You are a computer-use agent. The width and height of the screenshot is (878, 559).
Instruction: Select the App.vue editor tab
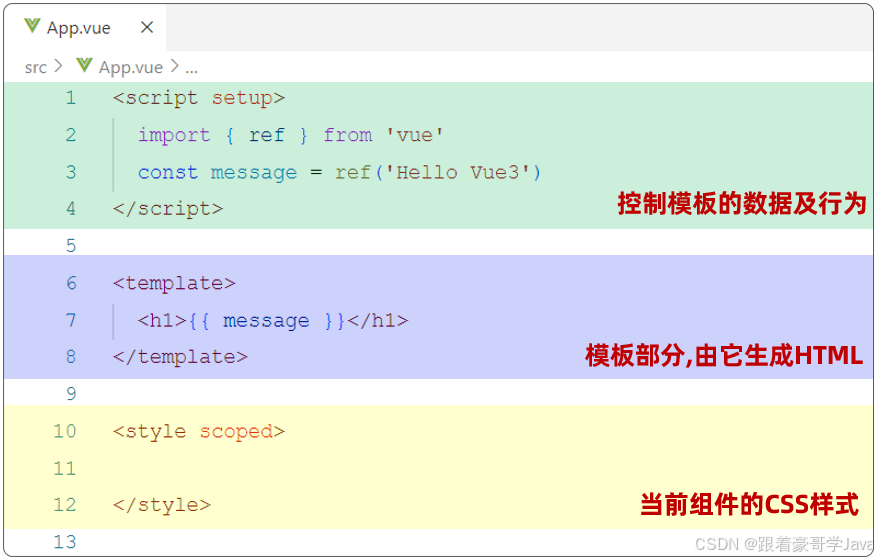pyautogui.click(x=85, y=27)
